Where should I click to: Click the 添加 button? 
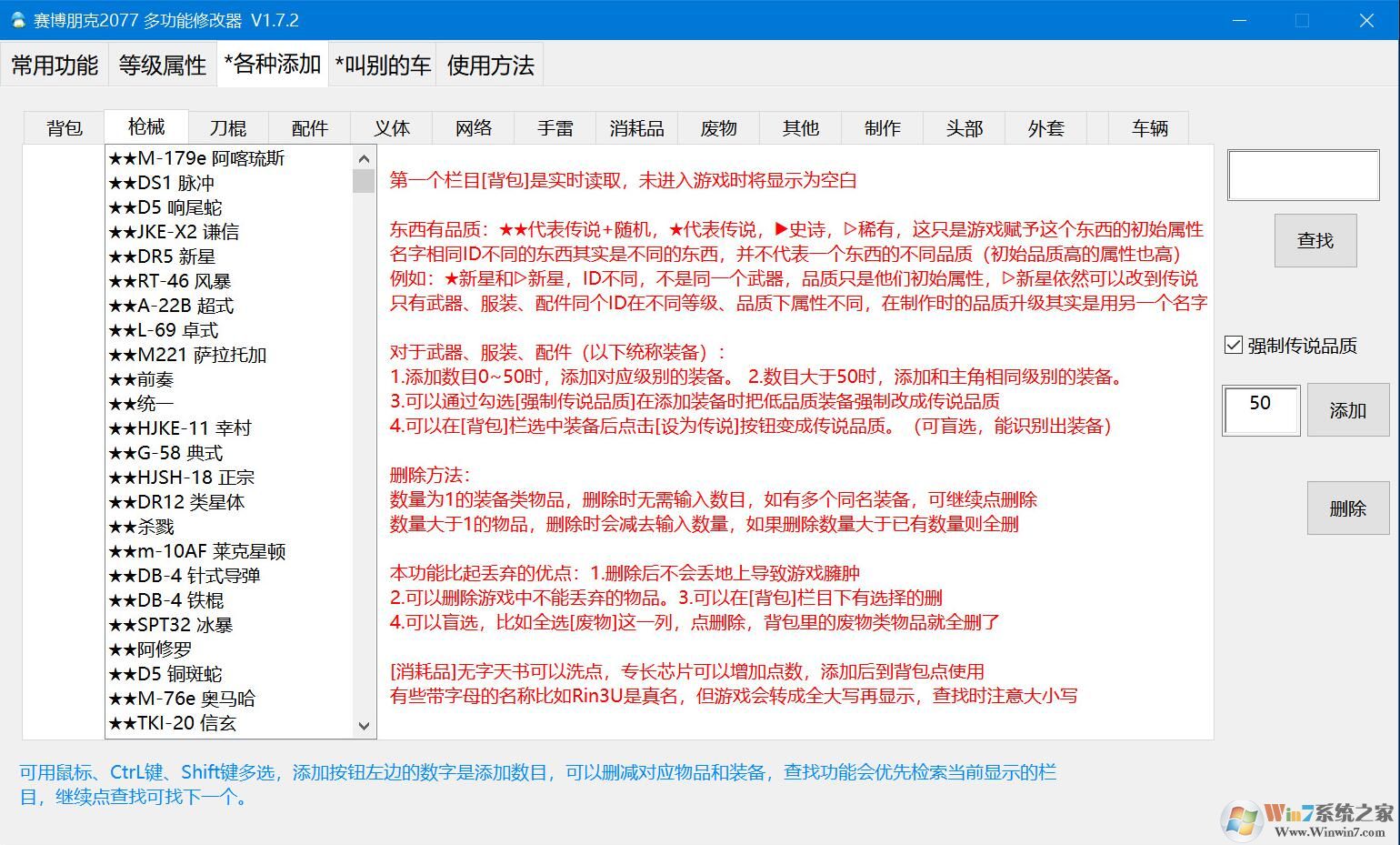[x=1348, y=409]
